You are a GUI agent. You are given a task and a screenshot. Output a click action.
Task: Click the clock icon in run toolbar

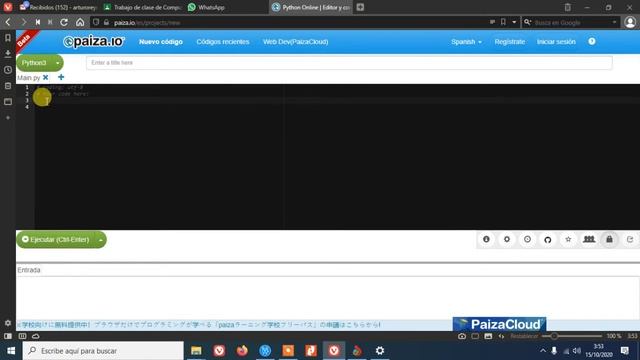[x=527, y=240]
